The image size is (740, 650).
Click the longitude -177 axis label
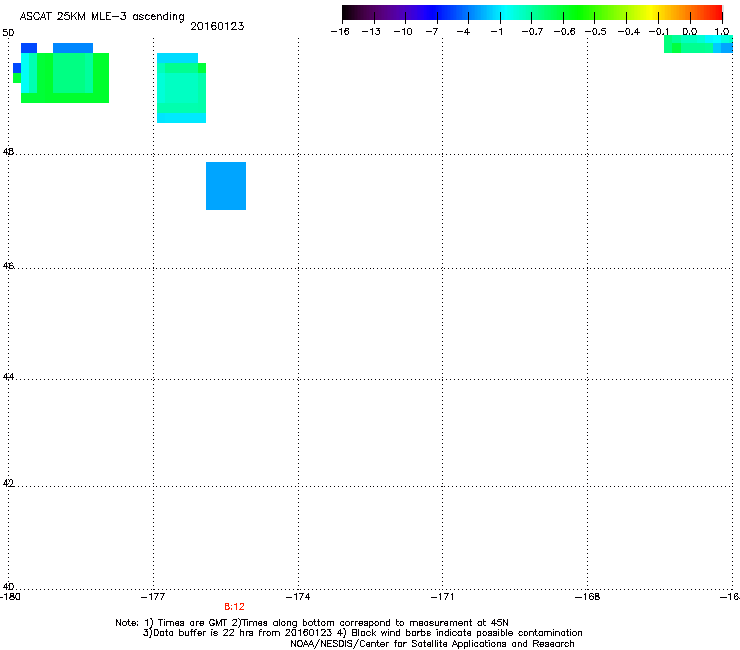click(153, 597)
